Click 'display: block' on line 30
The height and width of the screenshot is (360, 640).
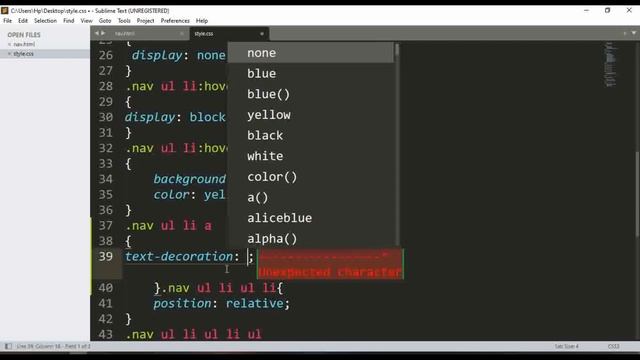[x=175, y=117]
